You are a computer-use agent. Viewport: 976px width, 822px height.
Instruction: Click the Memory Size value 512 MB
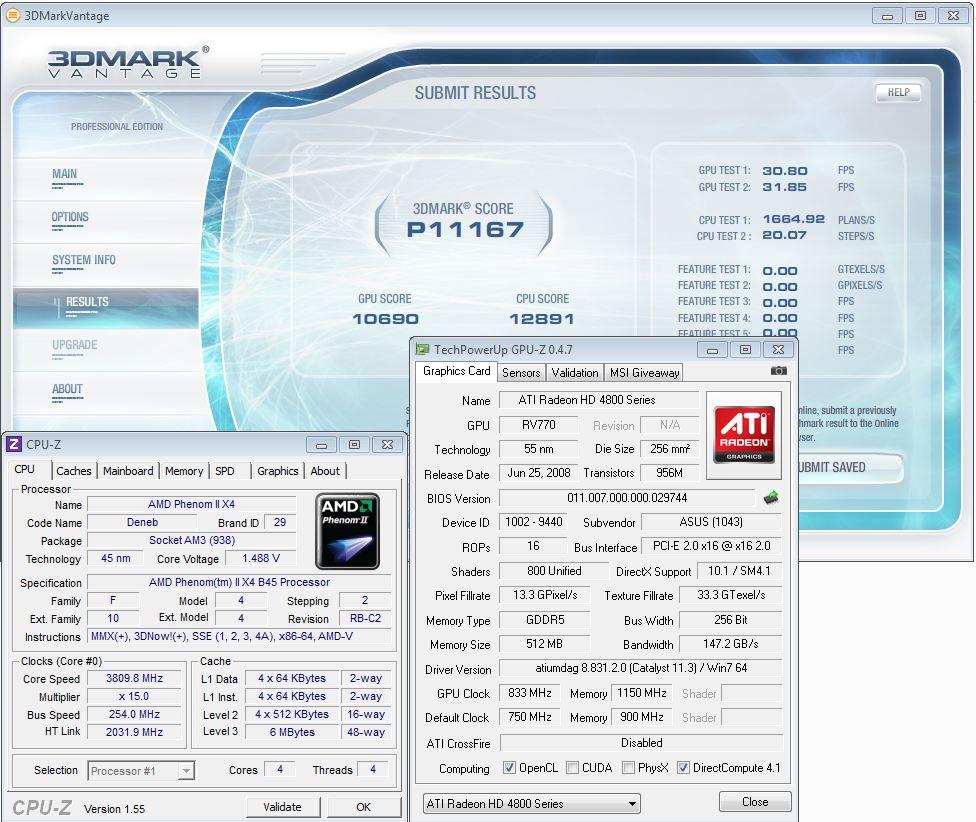tap(545, 644)
